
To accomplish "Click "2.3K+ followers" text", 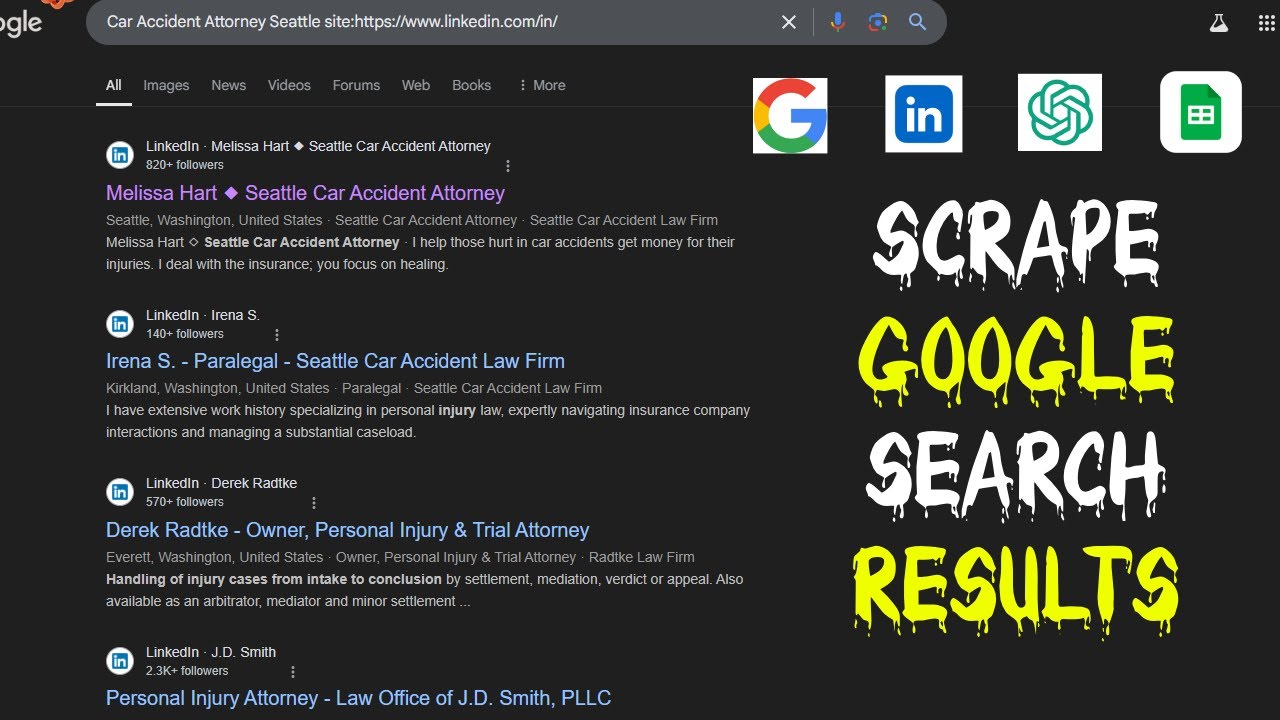I will click(x=187, y=671).
